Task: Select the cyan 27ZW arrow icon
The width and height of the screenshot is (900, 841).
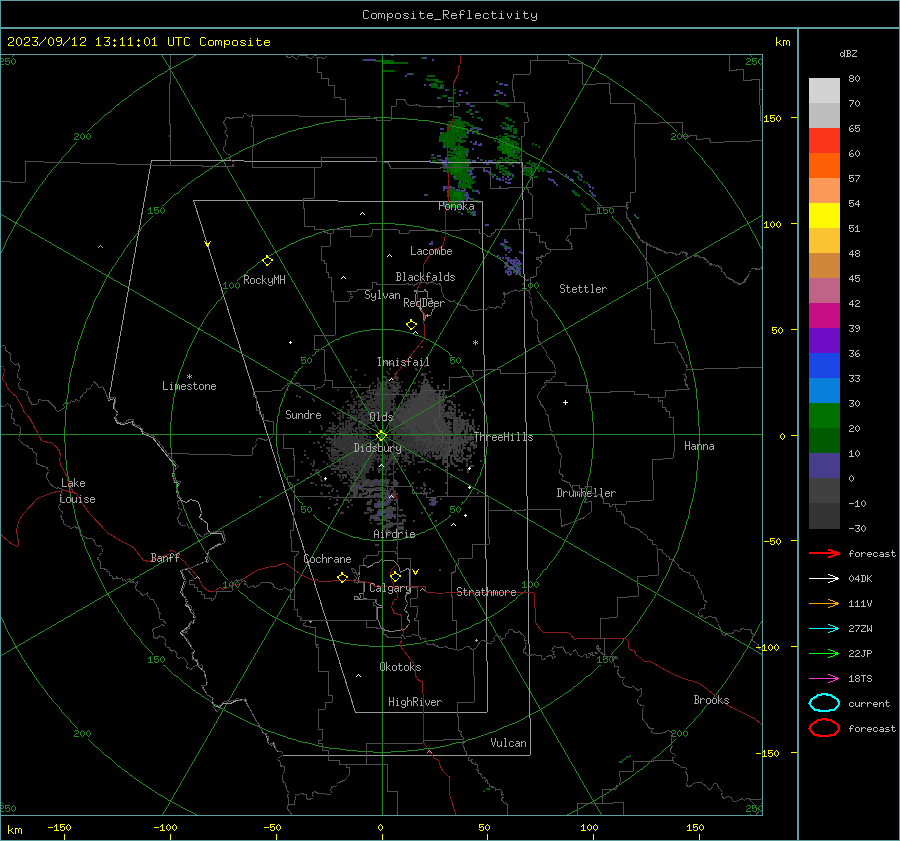Action: click(x=824, y=629)
